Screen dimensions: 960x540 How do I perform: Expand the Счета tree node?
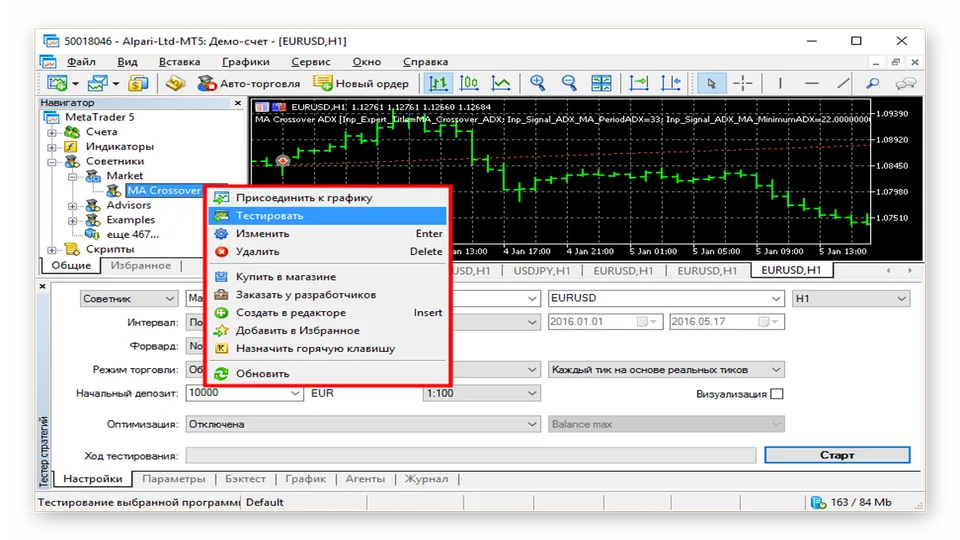tap(52, 132)
